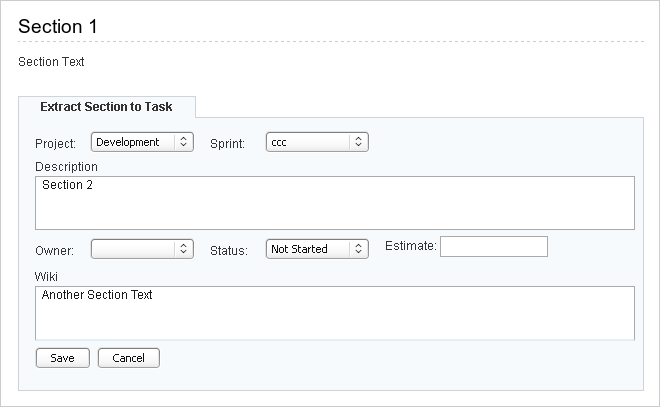Click the Save button
This screenshot has width=660, height=407.
(63, 358)
